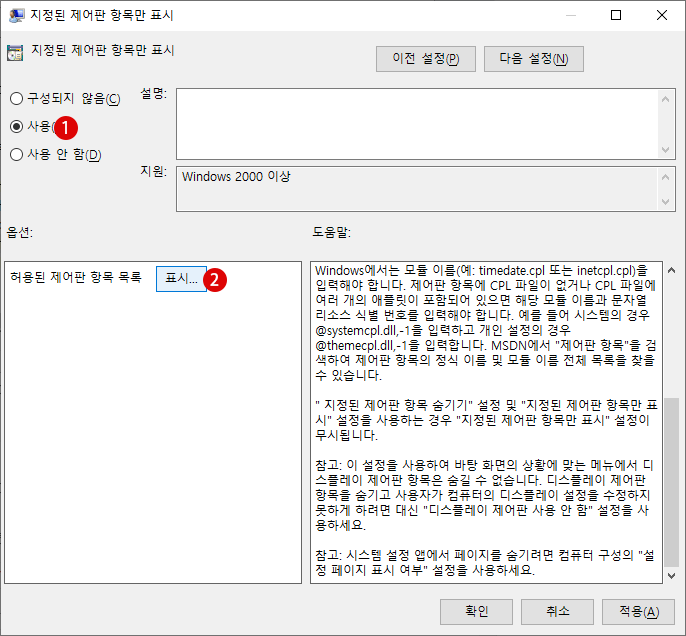Click the help pane scroll down arrow
Viewport: 686px width, 636px height.
click(671, 576)
